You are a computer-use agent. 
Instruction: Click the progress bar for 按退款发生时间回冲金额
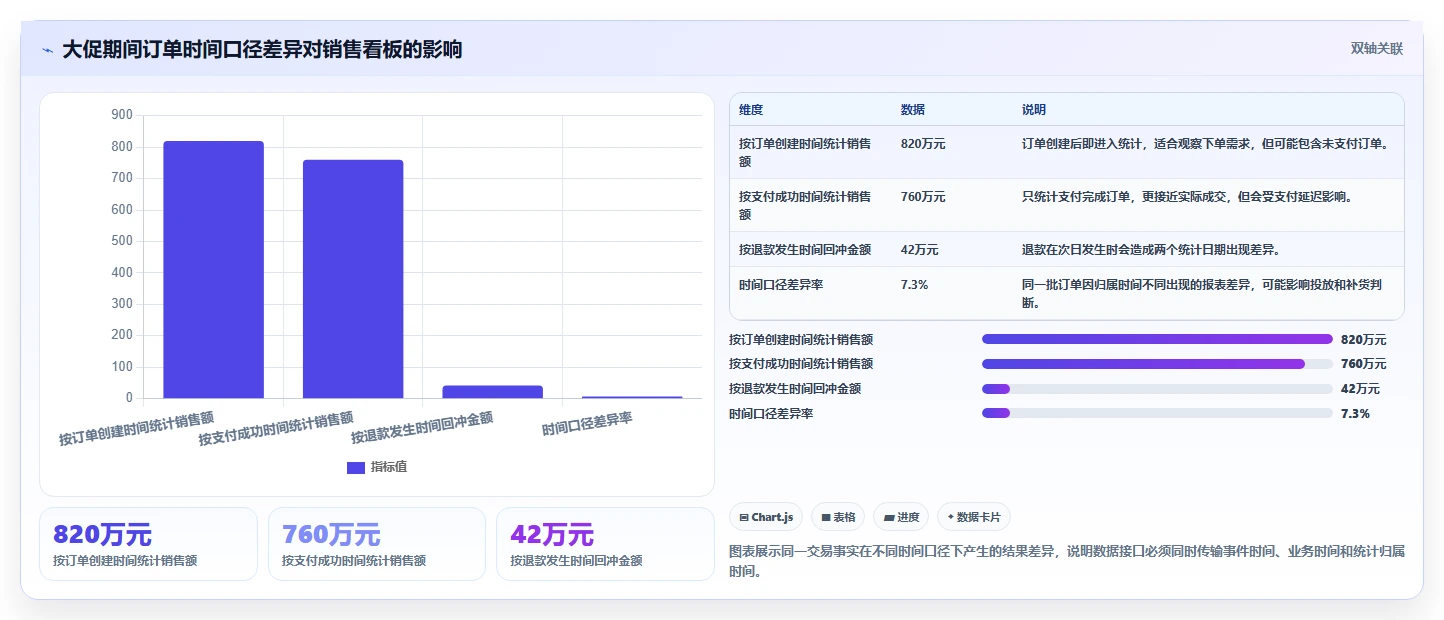(1157, 389)
